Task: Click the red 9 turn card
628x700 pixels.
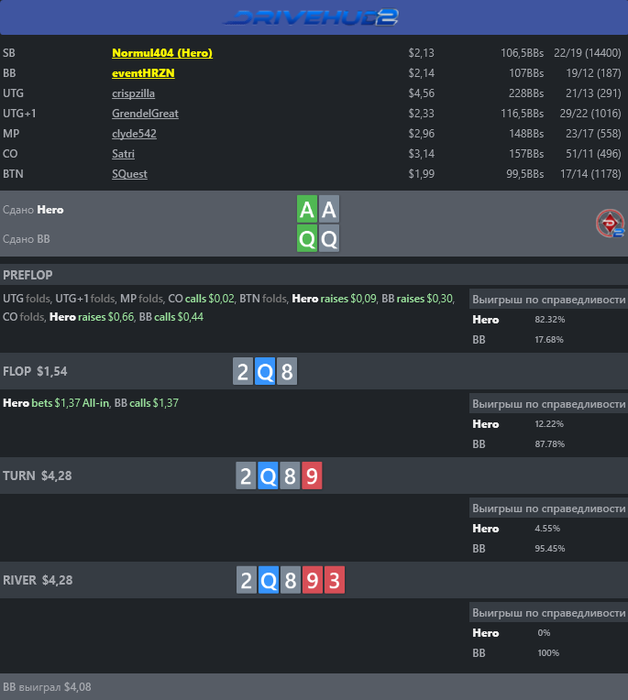Action: (312, 476)
